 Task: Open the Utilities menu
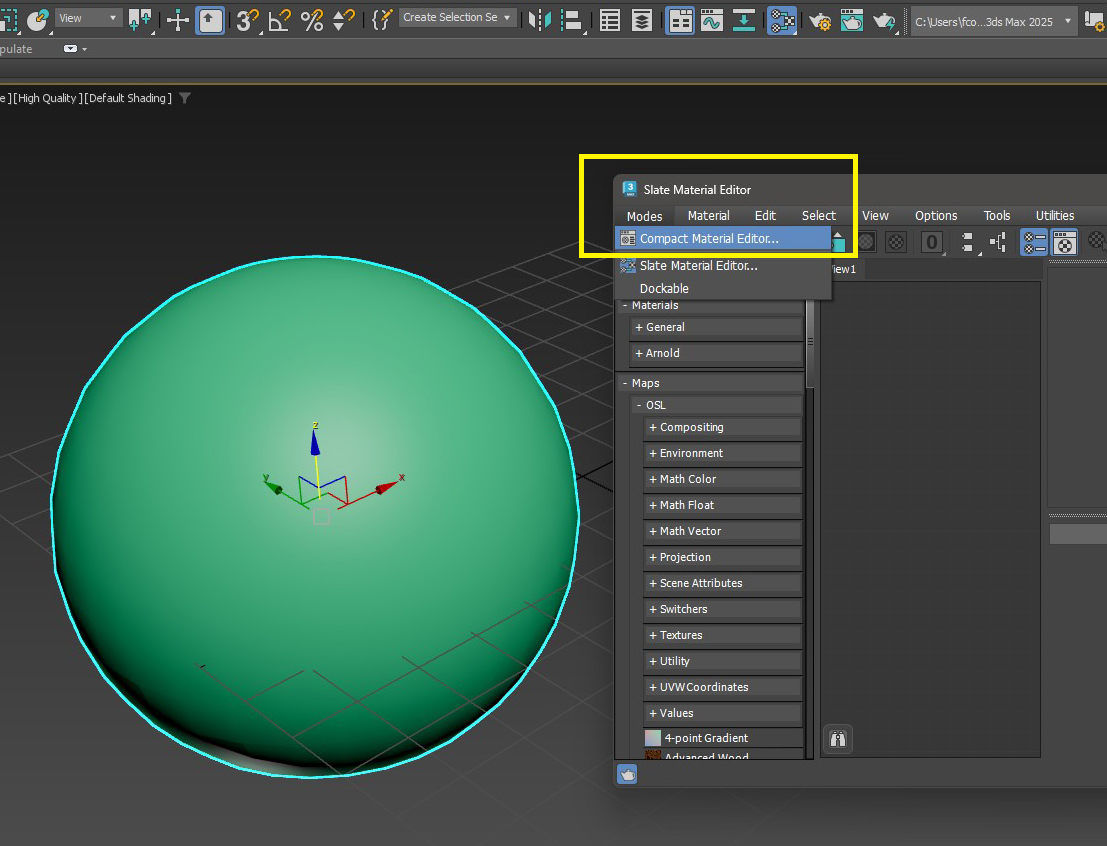click(x=1054, y=215)
